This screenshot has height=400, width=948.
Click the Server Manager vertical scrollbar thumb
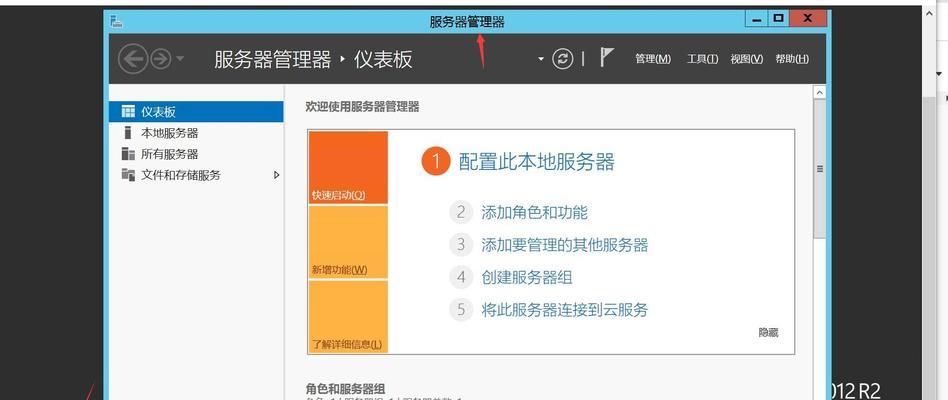[x=820, y=169]
